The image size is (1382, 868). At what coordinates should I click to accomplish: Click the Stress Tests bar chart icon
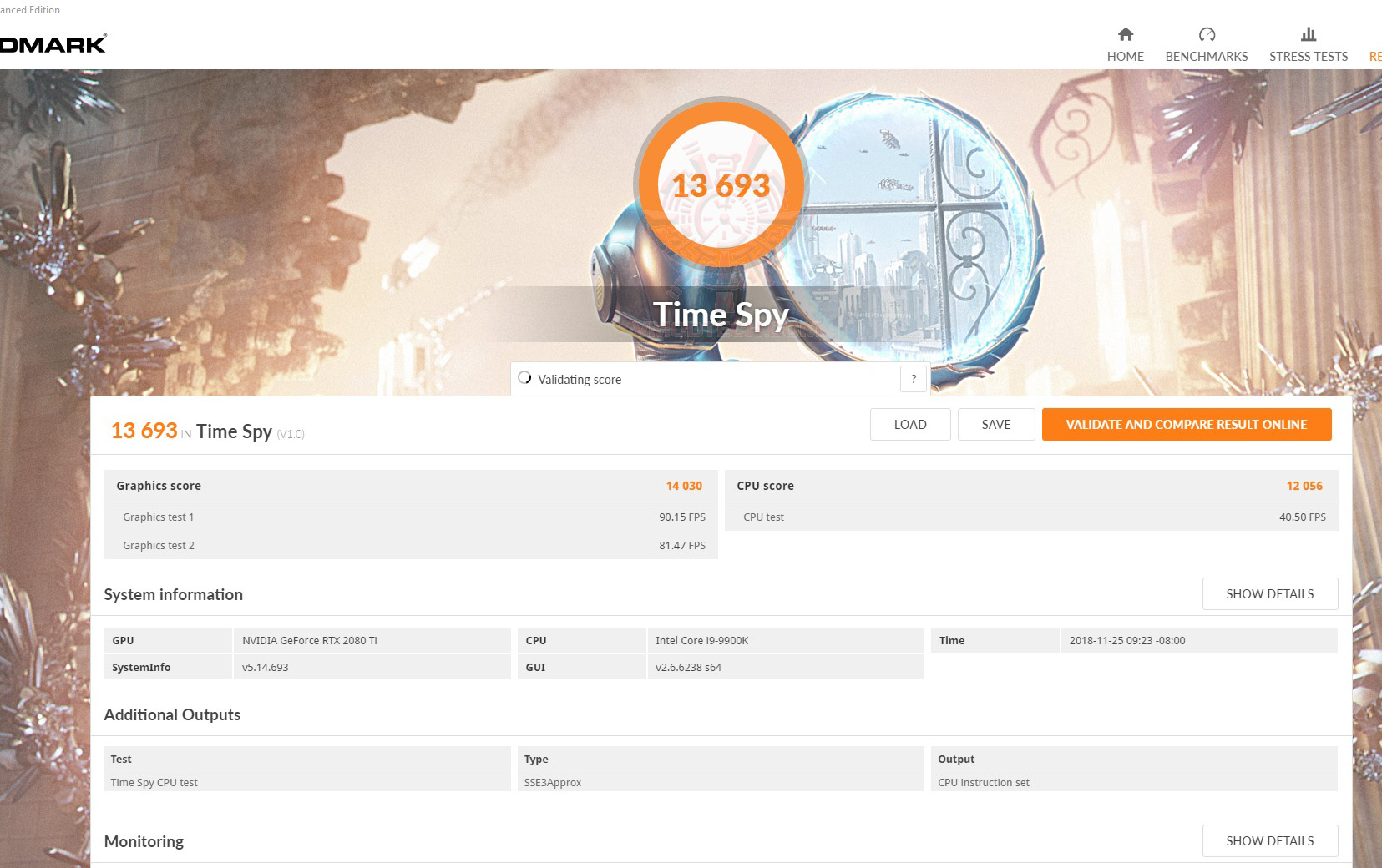point(1309,34)
